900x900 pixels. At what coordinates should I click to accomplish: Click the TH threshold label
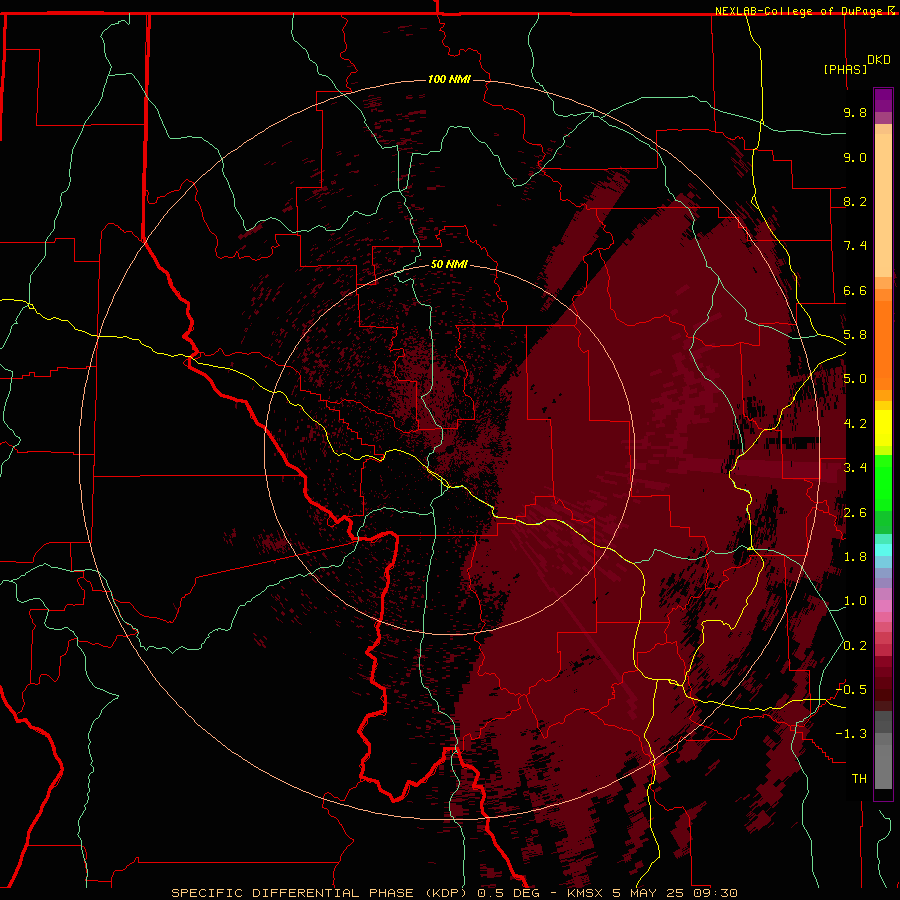(859, 779)
